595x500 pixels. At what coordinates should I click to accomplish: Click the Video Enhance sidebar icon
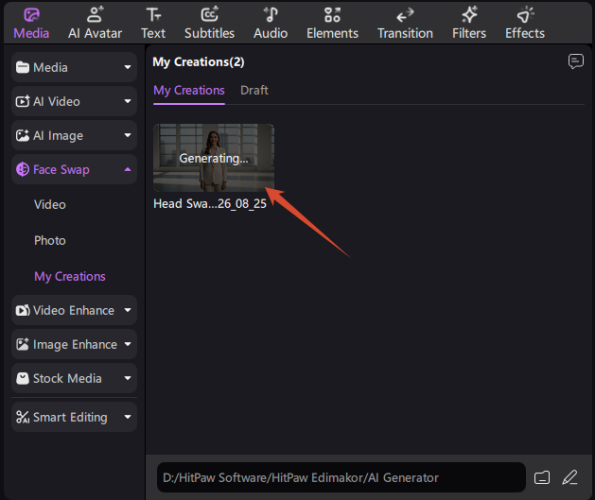pos(22,310)
